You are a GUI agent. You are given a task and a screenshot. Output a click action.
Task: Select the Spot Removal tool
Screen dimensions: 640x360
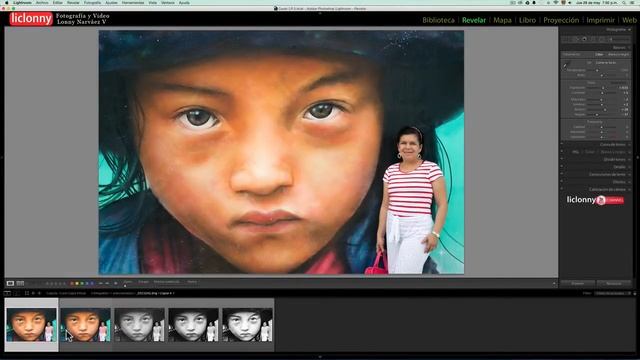584,39
